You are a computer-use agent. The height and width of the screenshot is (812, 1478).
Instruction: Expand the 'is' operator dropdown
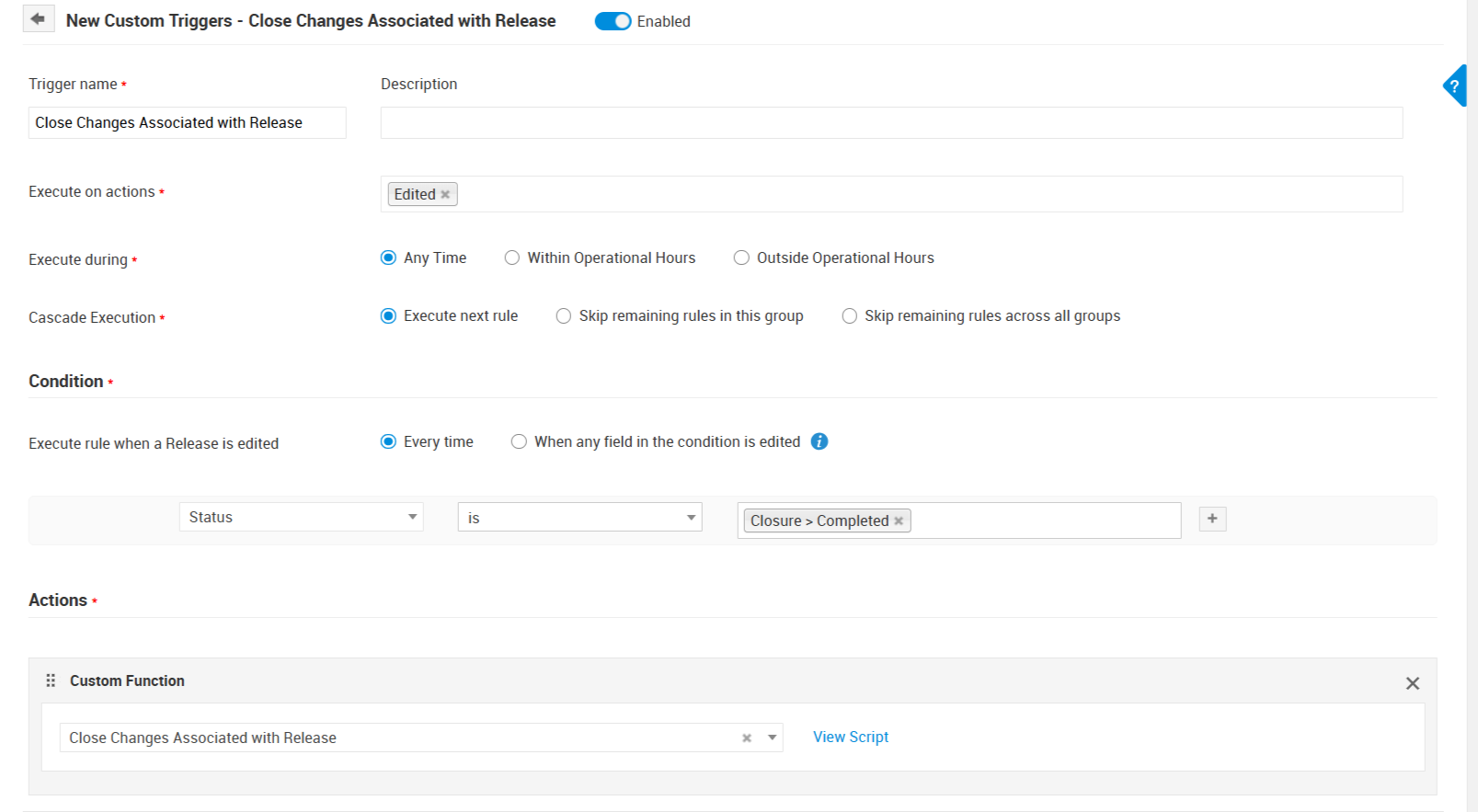pos(579,518)
